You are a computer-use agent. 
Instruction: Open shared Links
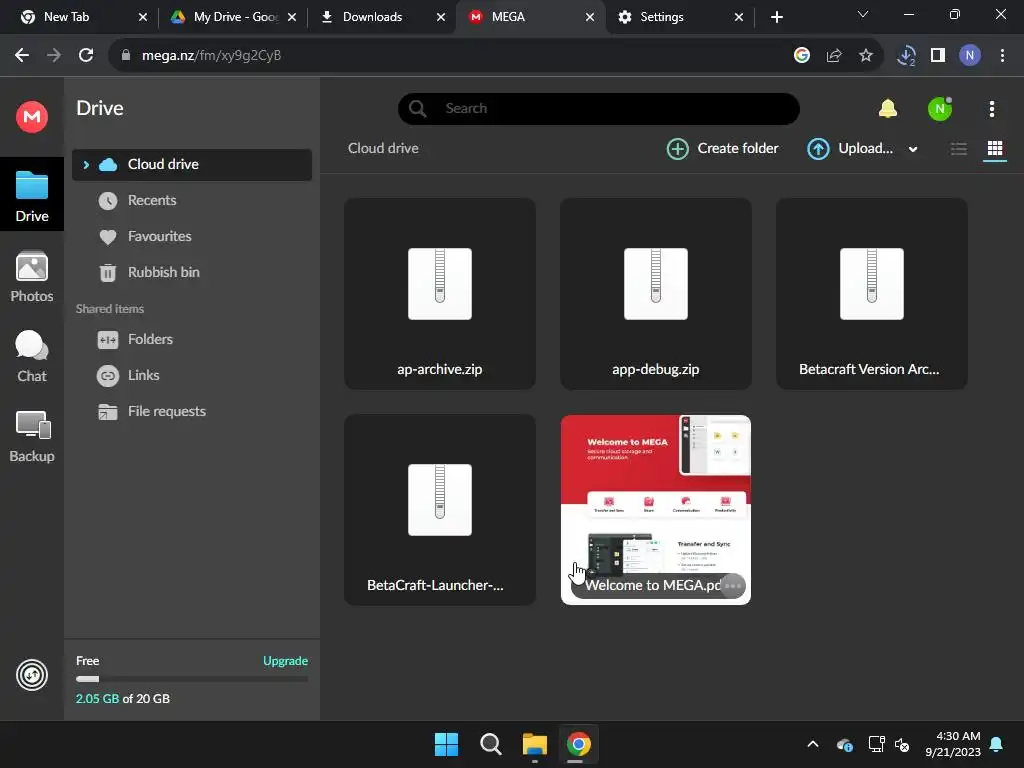191,376
